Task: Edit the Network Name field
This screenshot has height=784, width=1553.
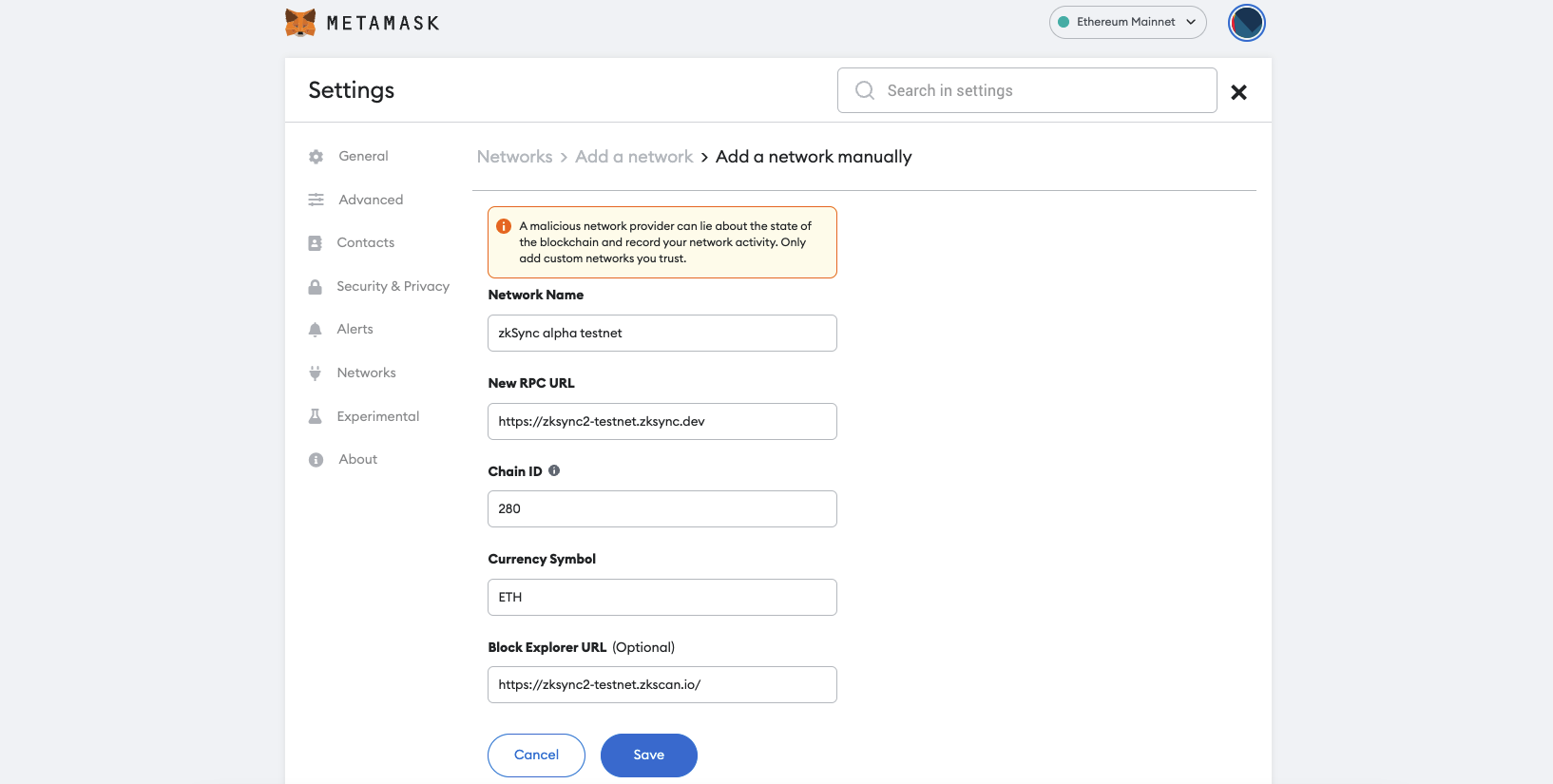Action: tap(662, 333)
